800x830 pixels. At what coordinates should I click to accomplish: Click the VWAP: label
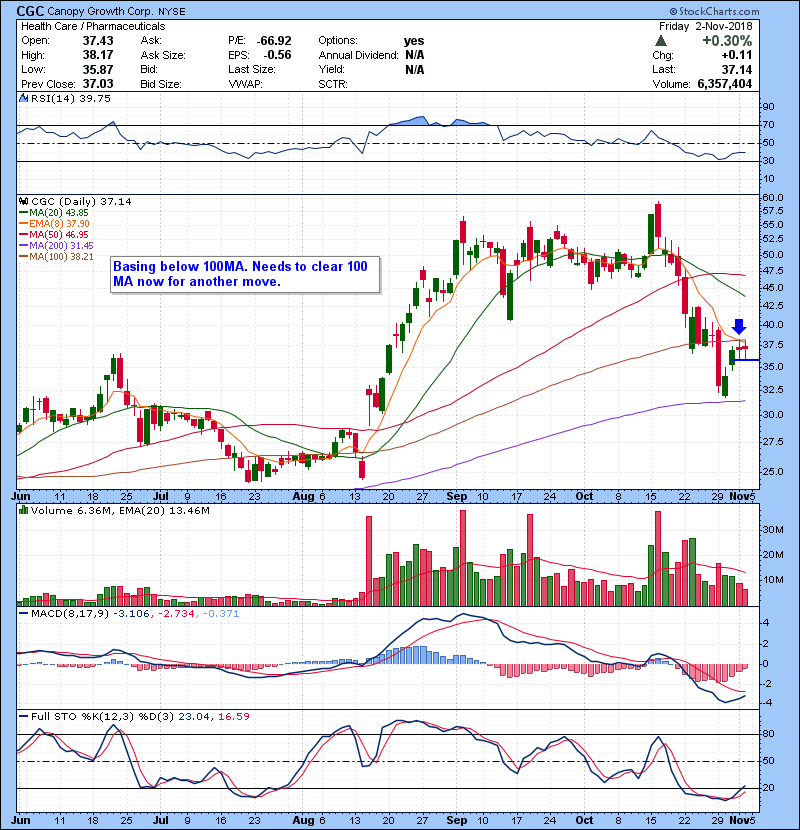coord(246,84)
